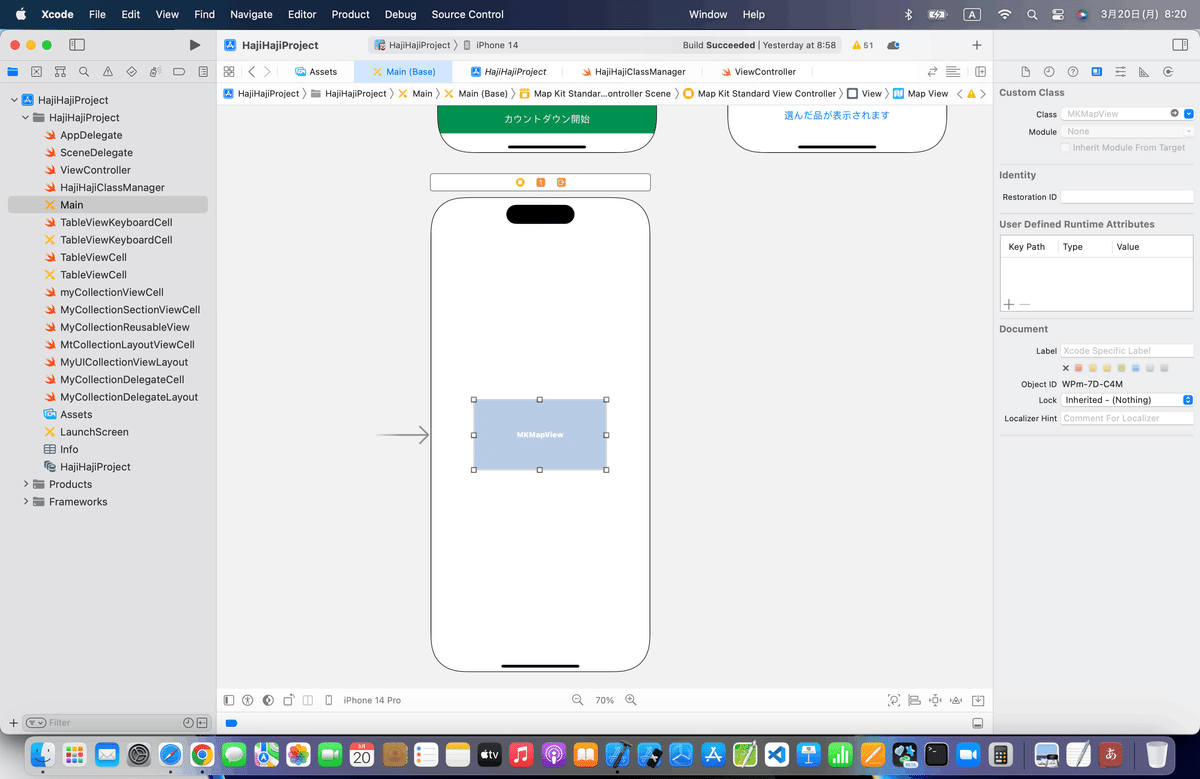Open the Find navigator magnifier icon
This screenshot has width=1200, height=779.
point(84,72)
